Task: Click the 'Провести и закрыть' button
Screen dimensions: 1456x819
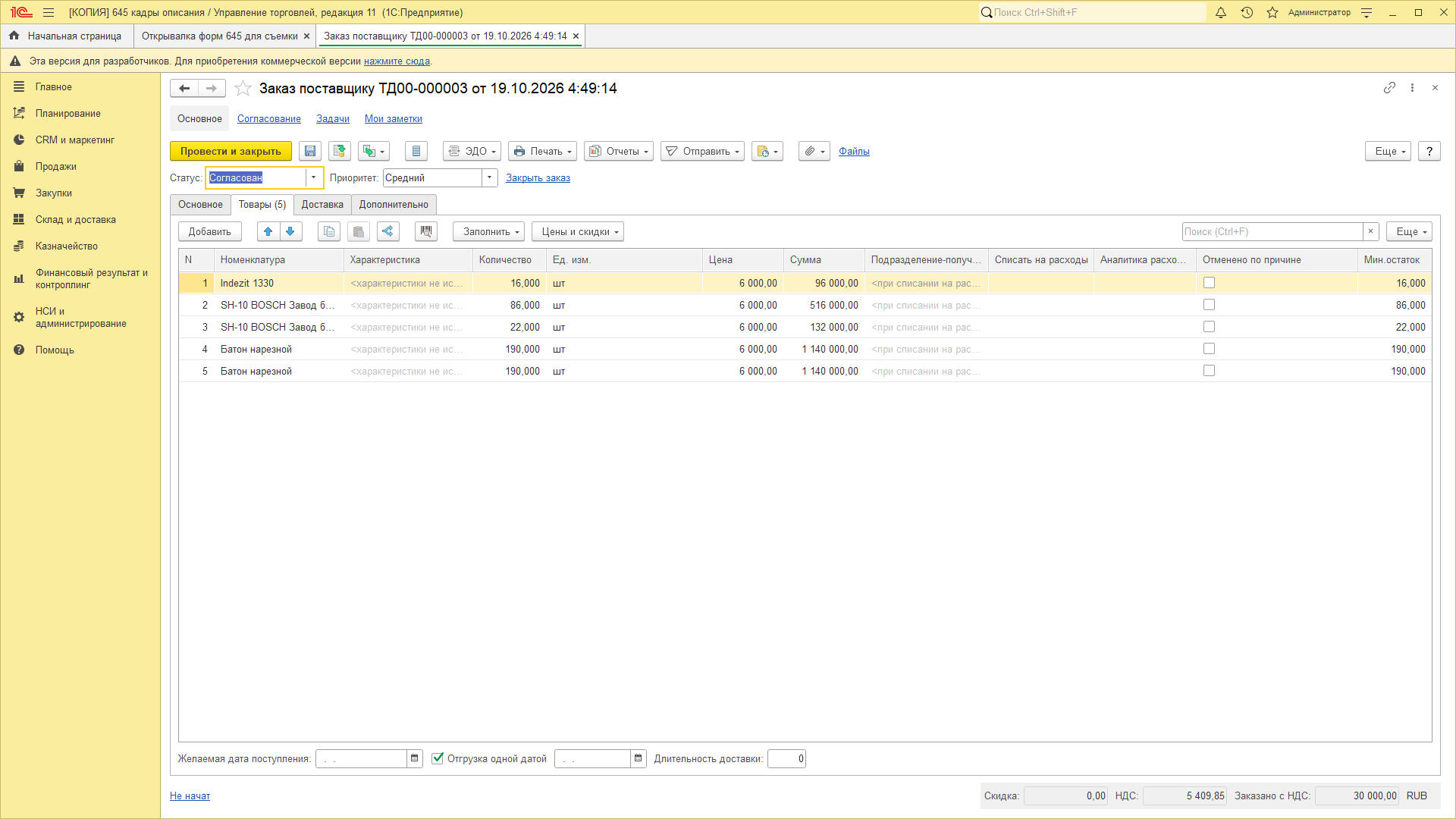Action: click(x=231, y=152)
